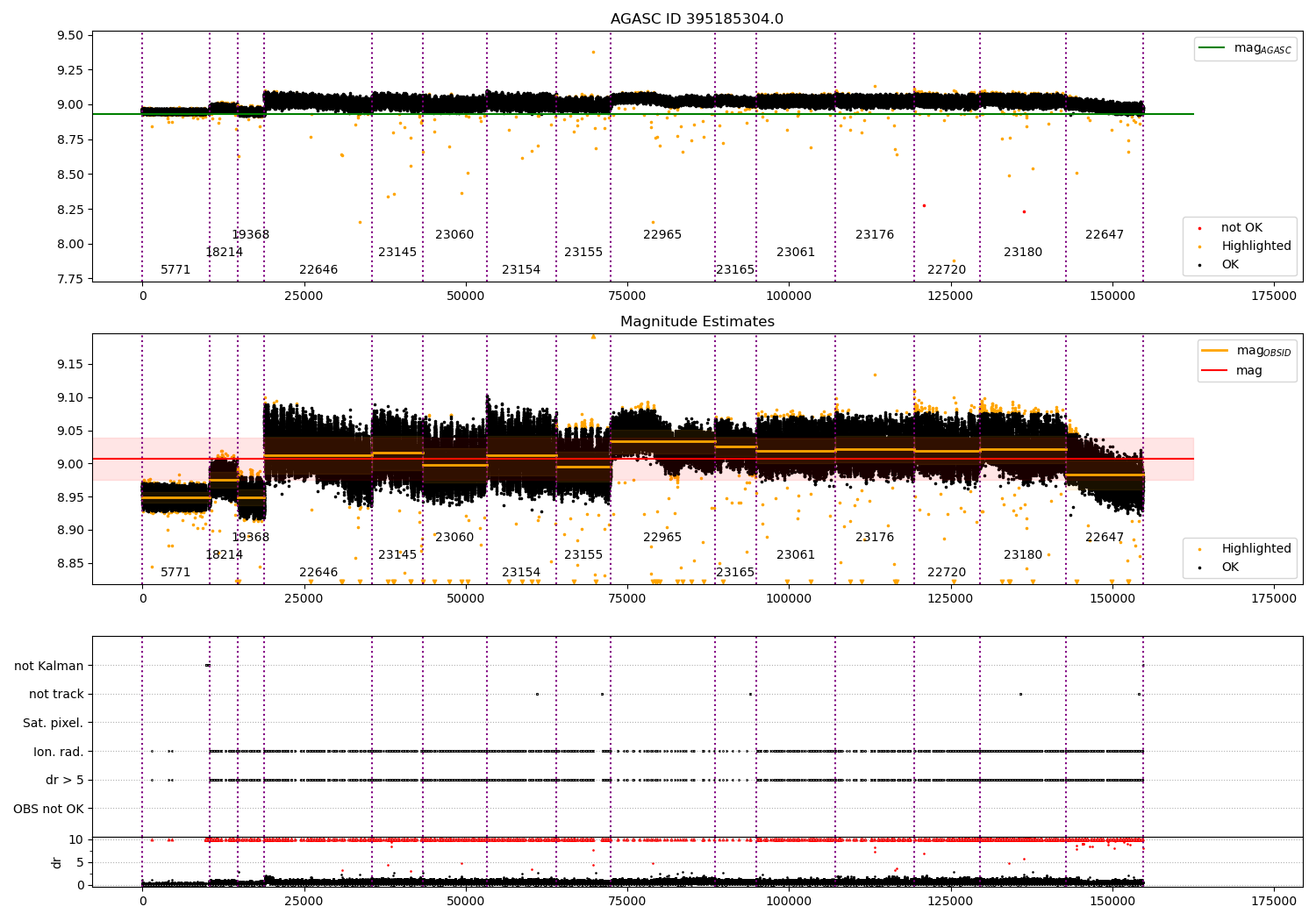Click the 8.85 y-axis tick label
The width and height of the screenshot is (1316, 921).
(x=70, y=564)
